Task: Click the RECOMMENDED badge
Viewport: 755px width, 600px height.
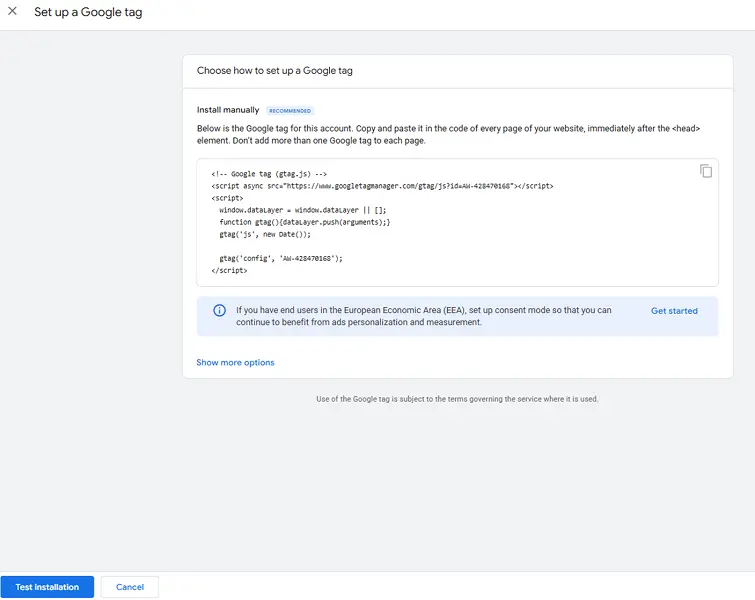Action: (x=290, y=111)
